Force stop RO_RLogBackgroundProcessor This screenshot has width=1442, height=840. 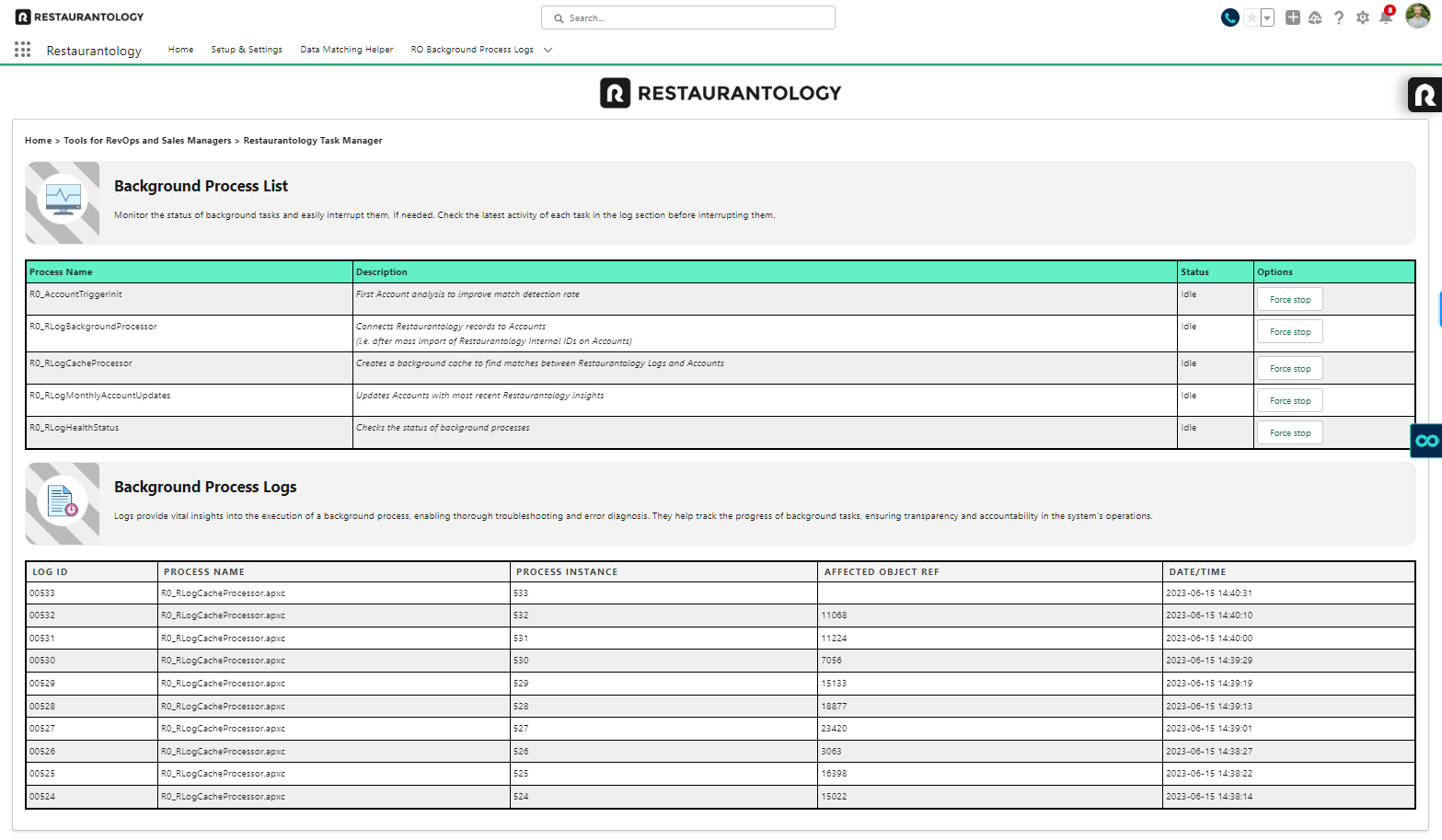click(1290, 332)
